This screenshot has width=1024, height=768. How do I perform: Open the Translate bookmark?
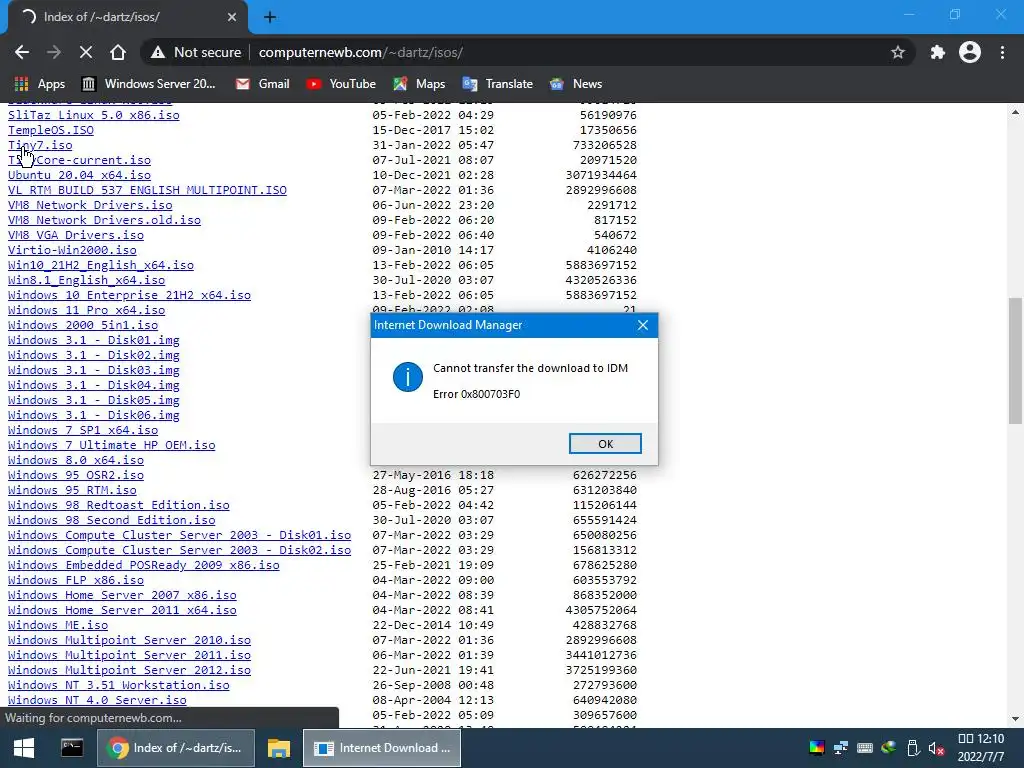[x=498, y=84]
